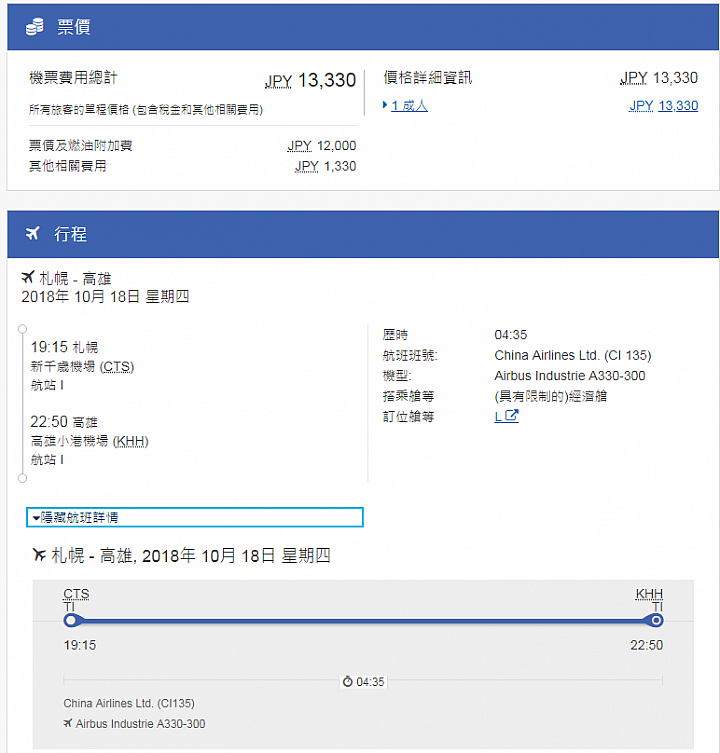Image resolution: width=720 pixels, height=753 pixels.
Task: Click the KHH label above the timeline
Action: coord(649,594)
